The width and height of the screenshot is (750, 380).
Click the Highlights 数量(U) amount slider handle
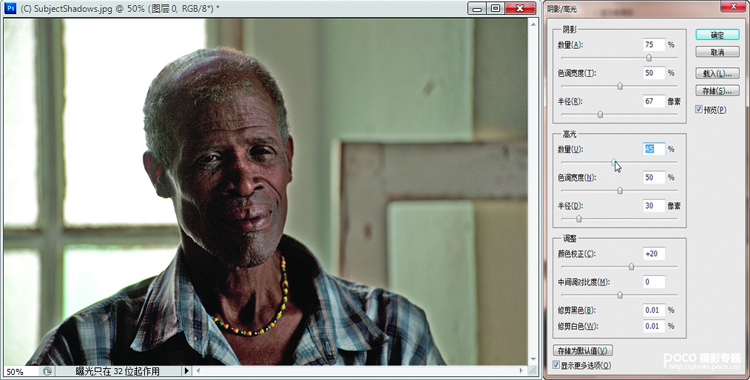[x=614, y=162]
